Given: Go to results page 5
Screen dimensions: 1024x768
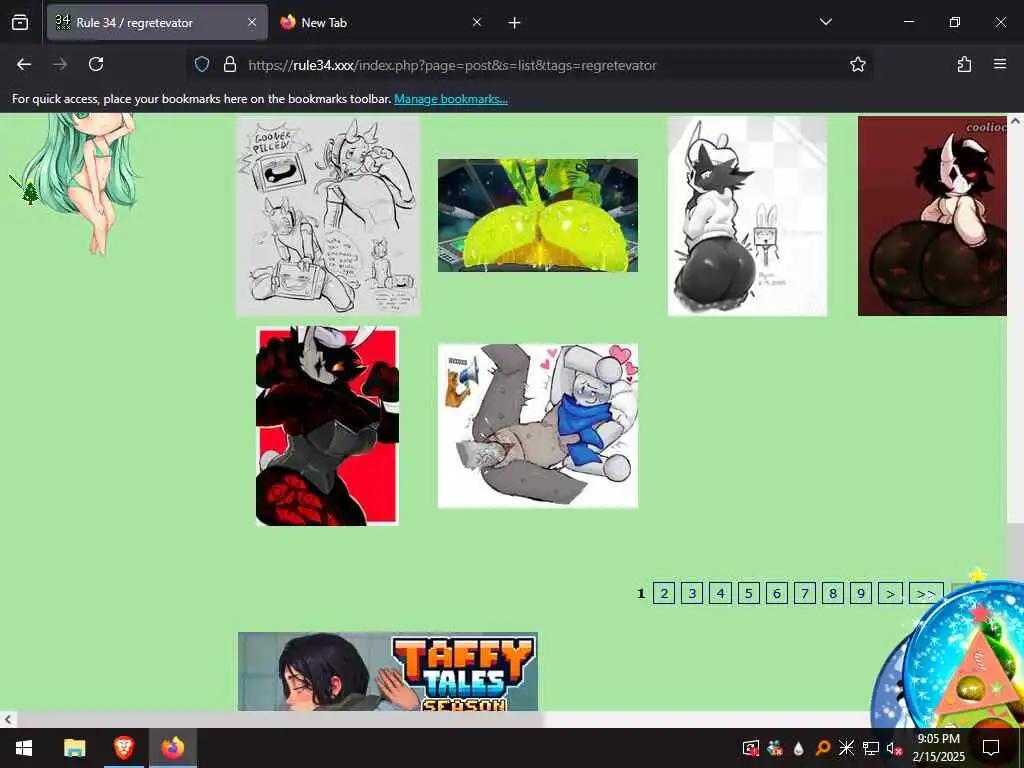Looking at the screenshot, I should tap(748, 593).
